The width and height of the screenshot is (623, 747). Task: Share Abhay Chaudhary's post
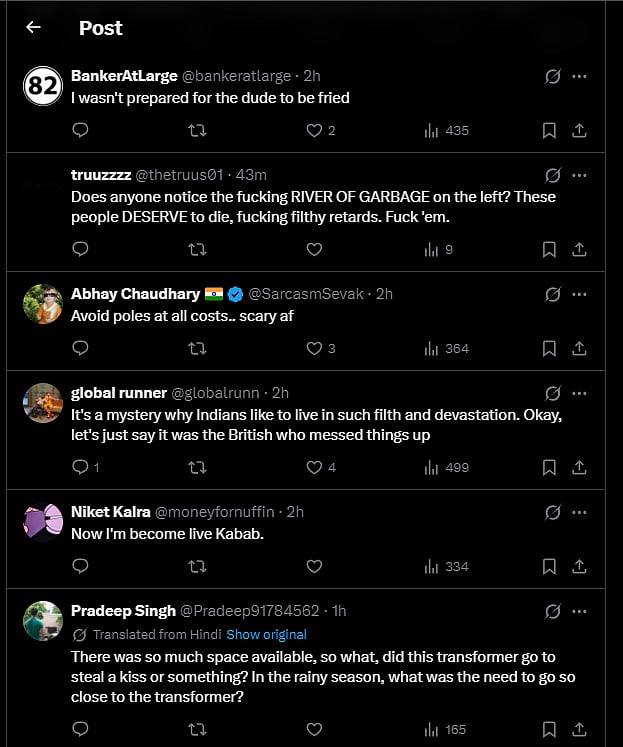click(x=579, y=348)
